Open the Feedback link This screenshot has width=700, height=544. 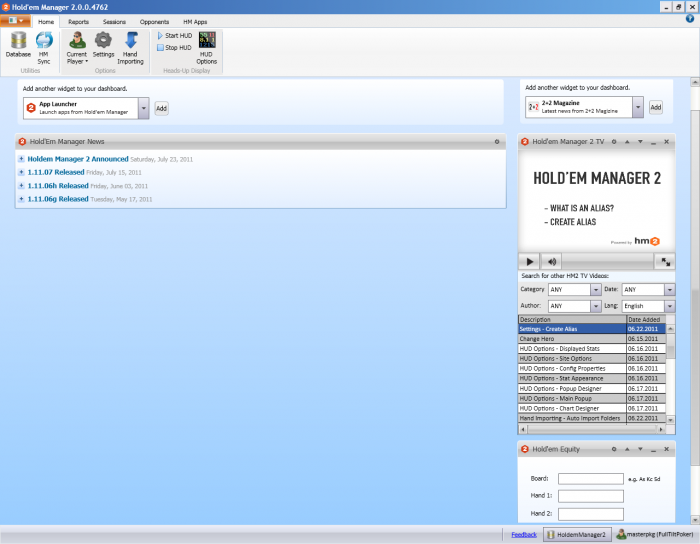524,535
